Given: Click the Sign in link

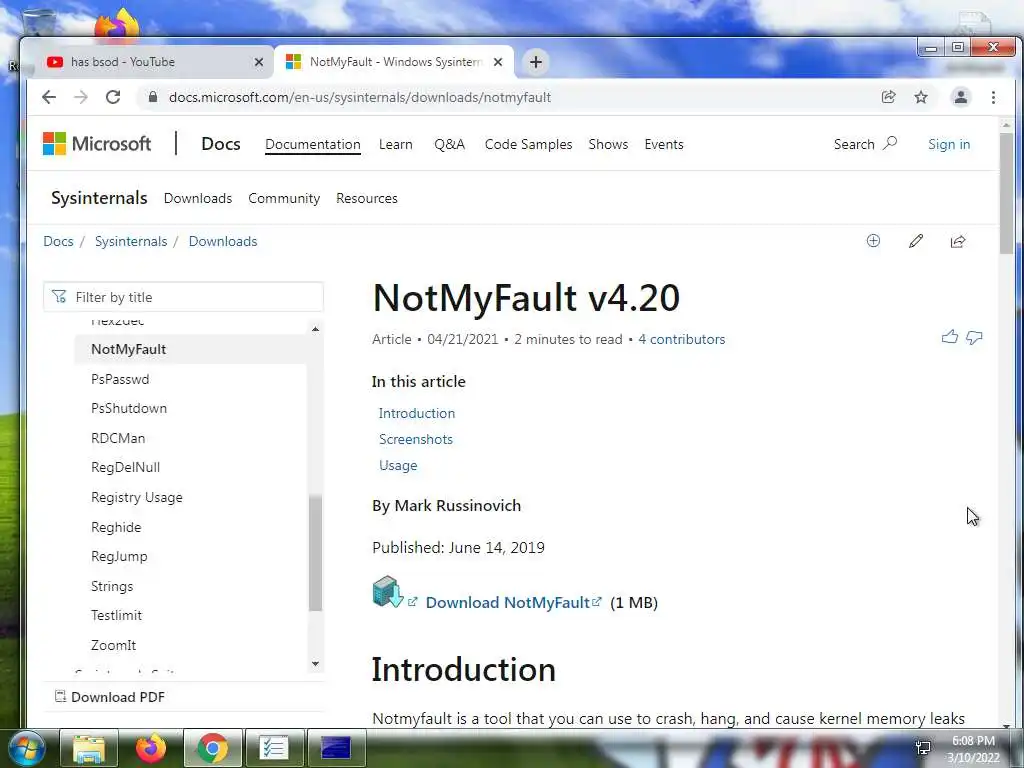Looking at the screenshot, I should [949, 144].
